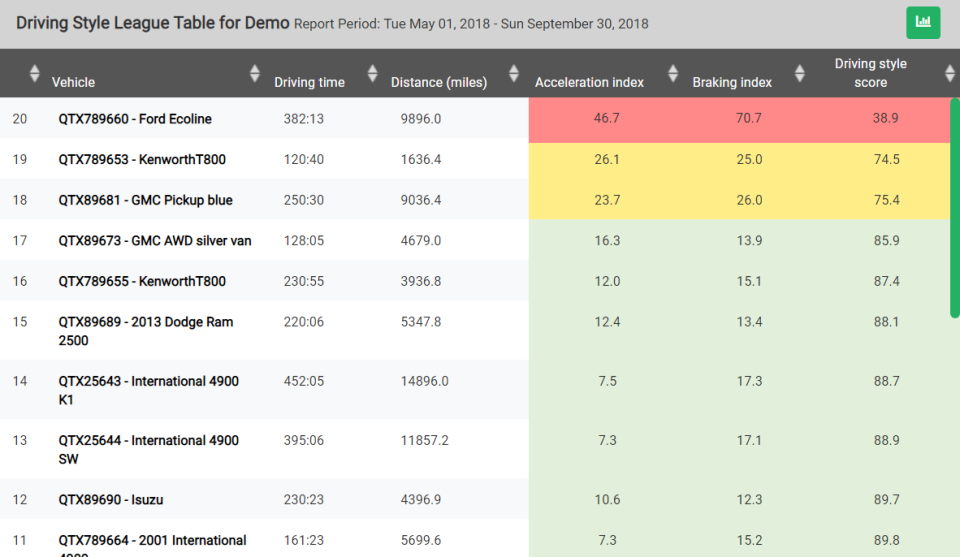Viewport: 960px width, 557px height.
Task: Click the Driving time header text
Action: point(309,82)
